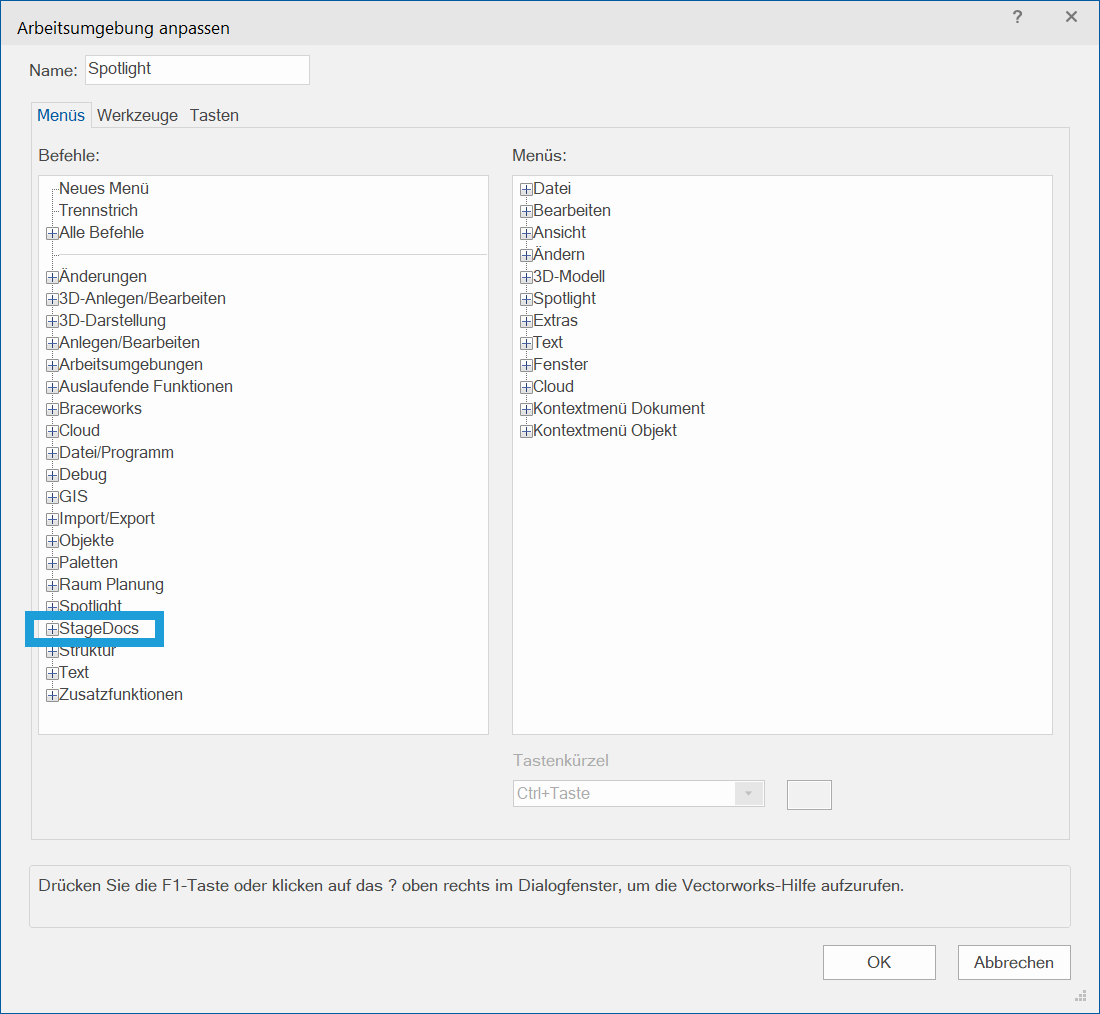Expand Alle Befehle in commands list

point(52,233)
